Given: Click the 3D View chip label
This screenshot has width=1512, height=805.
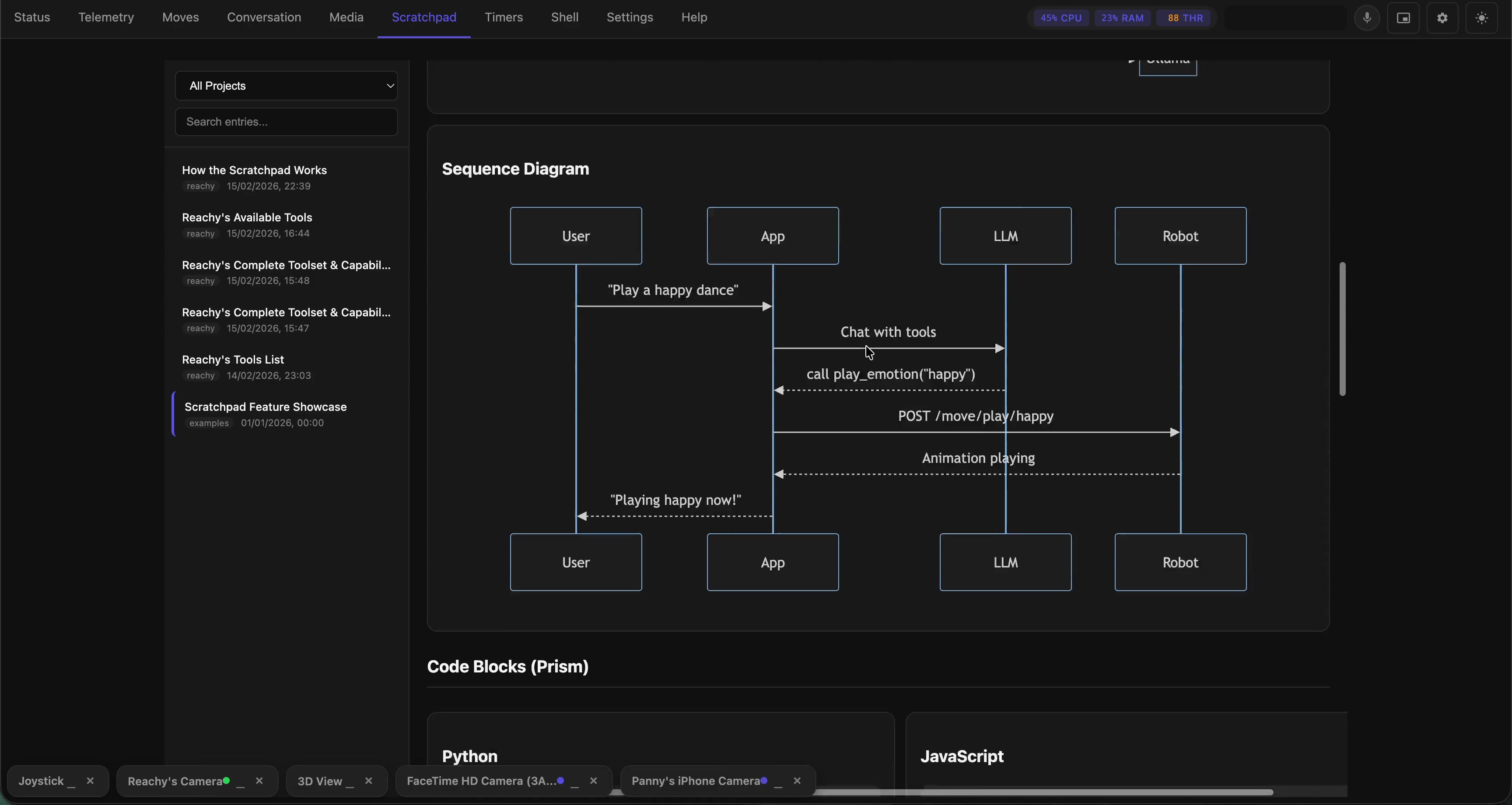Looking at the screenshot, I should point(319,781).
